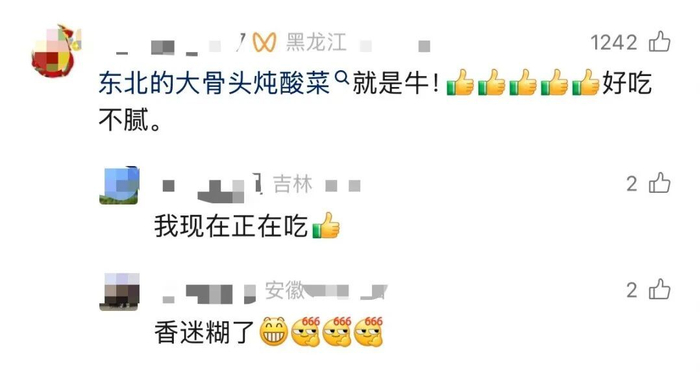This screenshot has width=700, height=372.
Task: Click the first thumbs-up emoji after 就是牛!
Action: point(460,83)
